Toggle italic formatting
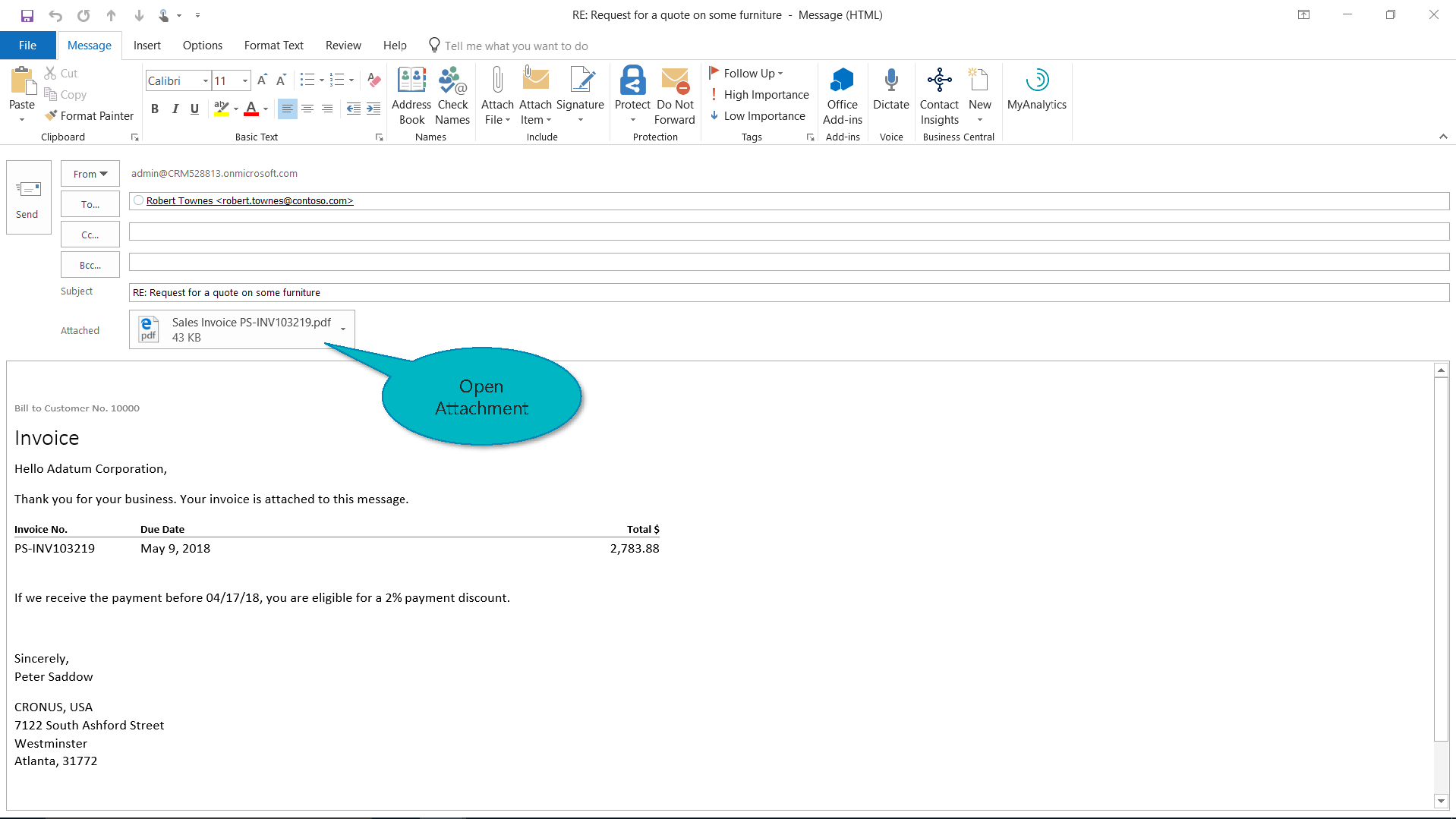The width and height of the screenshot is (1456, 819). click(175, 109)
